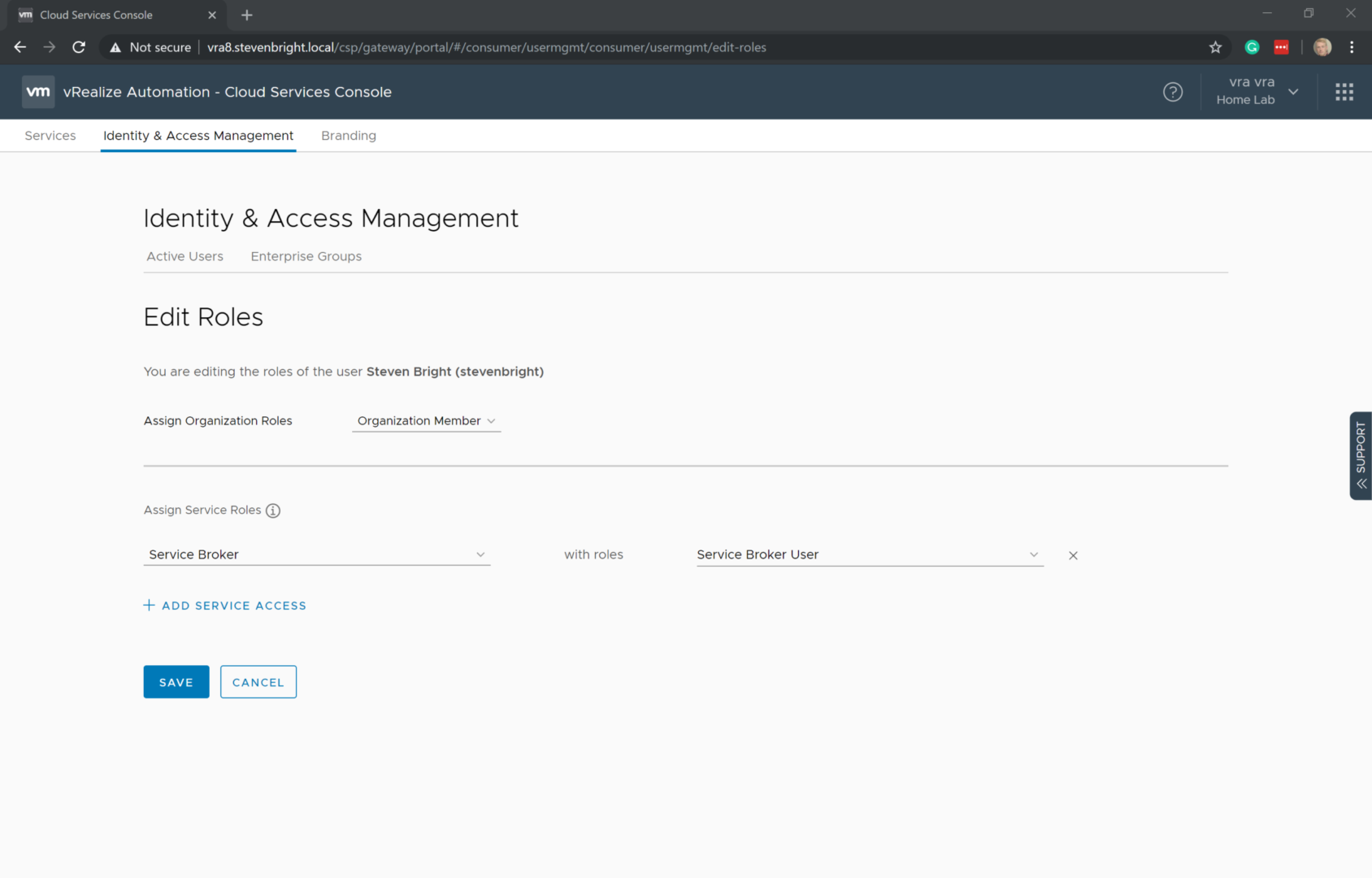Open the help question mark icon
The image size is (1372, 878).
click(1172, 92)
